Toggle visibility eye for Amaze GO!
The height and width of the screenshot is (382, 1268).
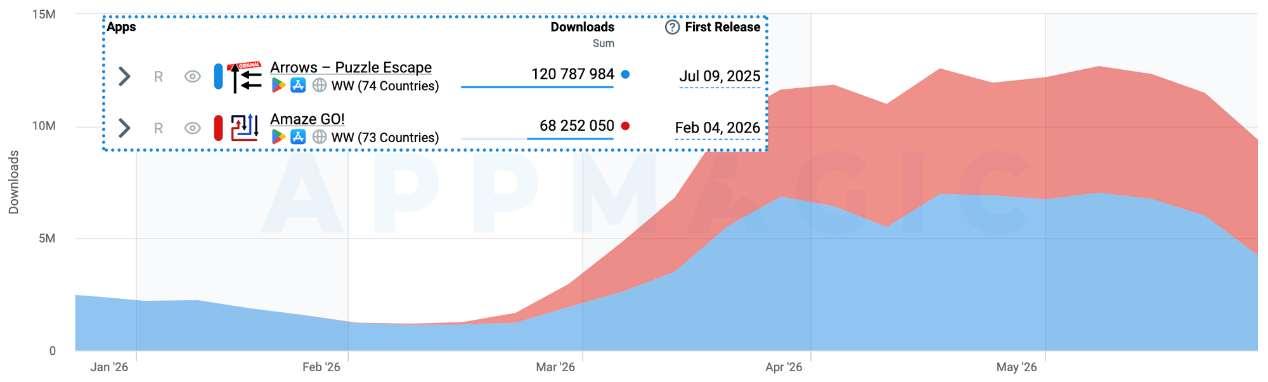193,127
